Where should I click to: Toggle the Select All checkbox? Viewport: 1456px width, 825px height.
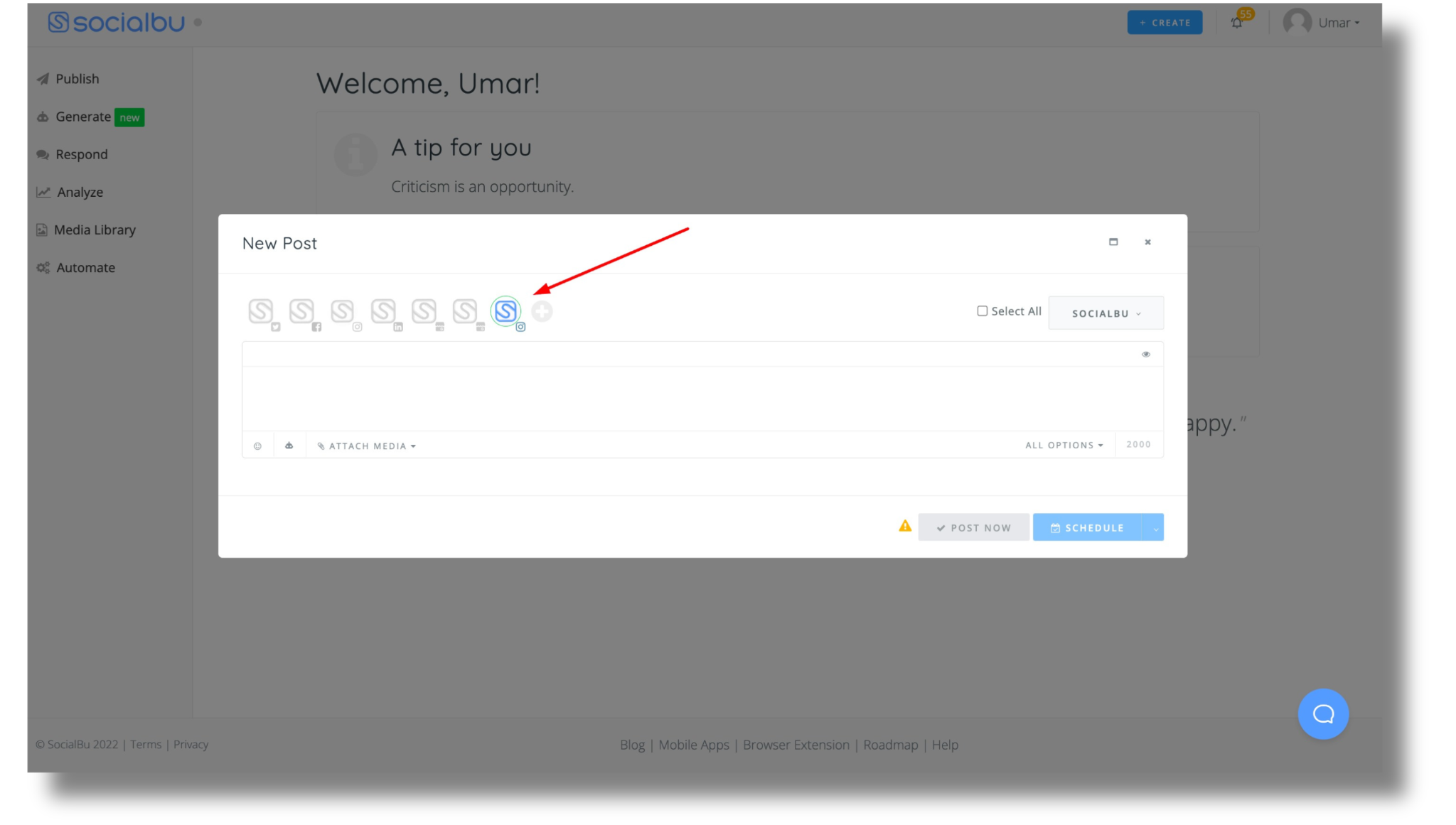[x=983, y=311]
